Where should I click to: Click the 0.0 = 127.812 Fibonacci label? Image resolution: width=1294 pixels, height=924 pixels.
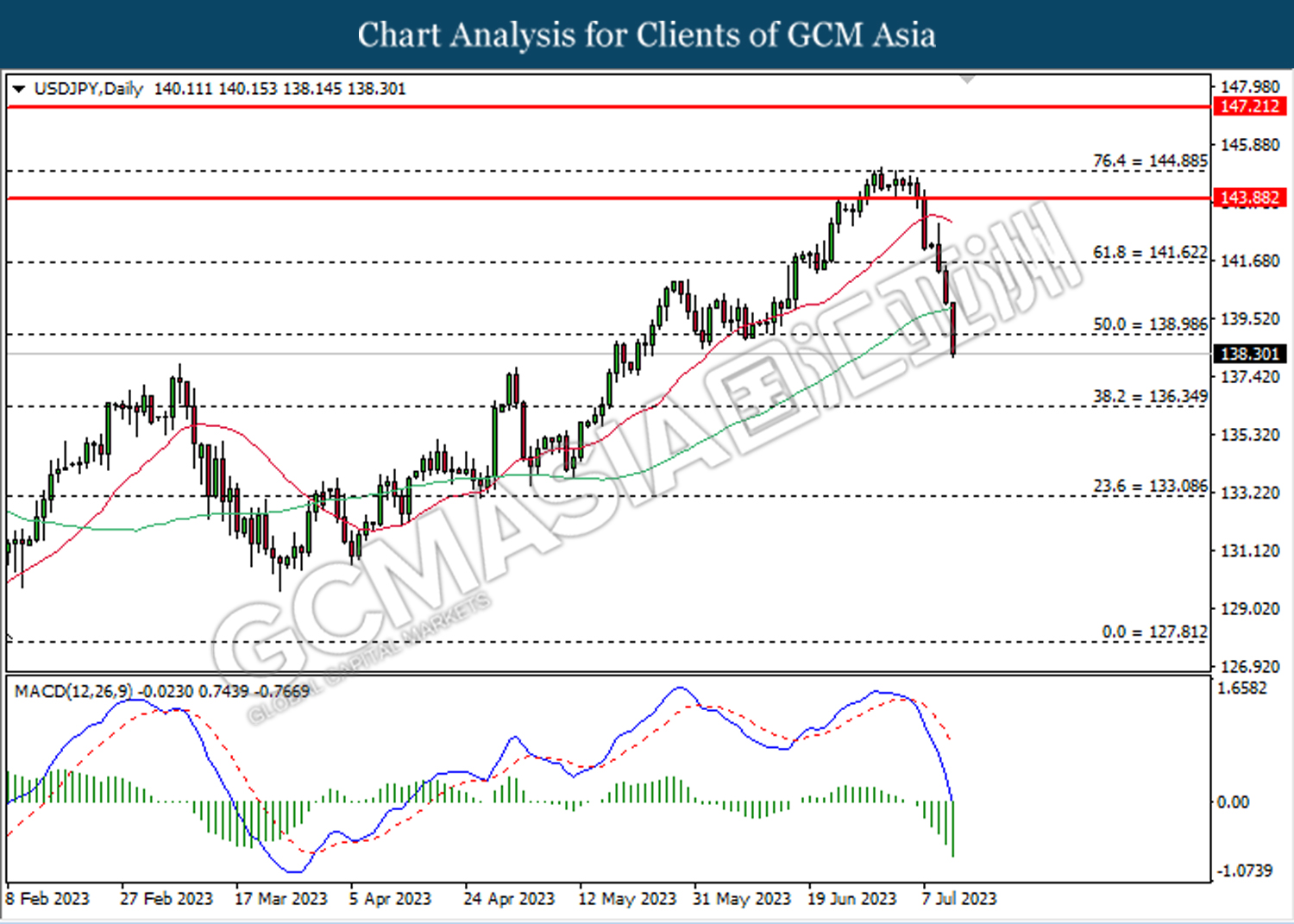click(1154, 632)
